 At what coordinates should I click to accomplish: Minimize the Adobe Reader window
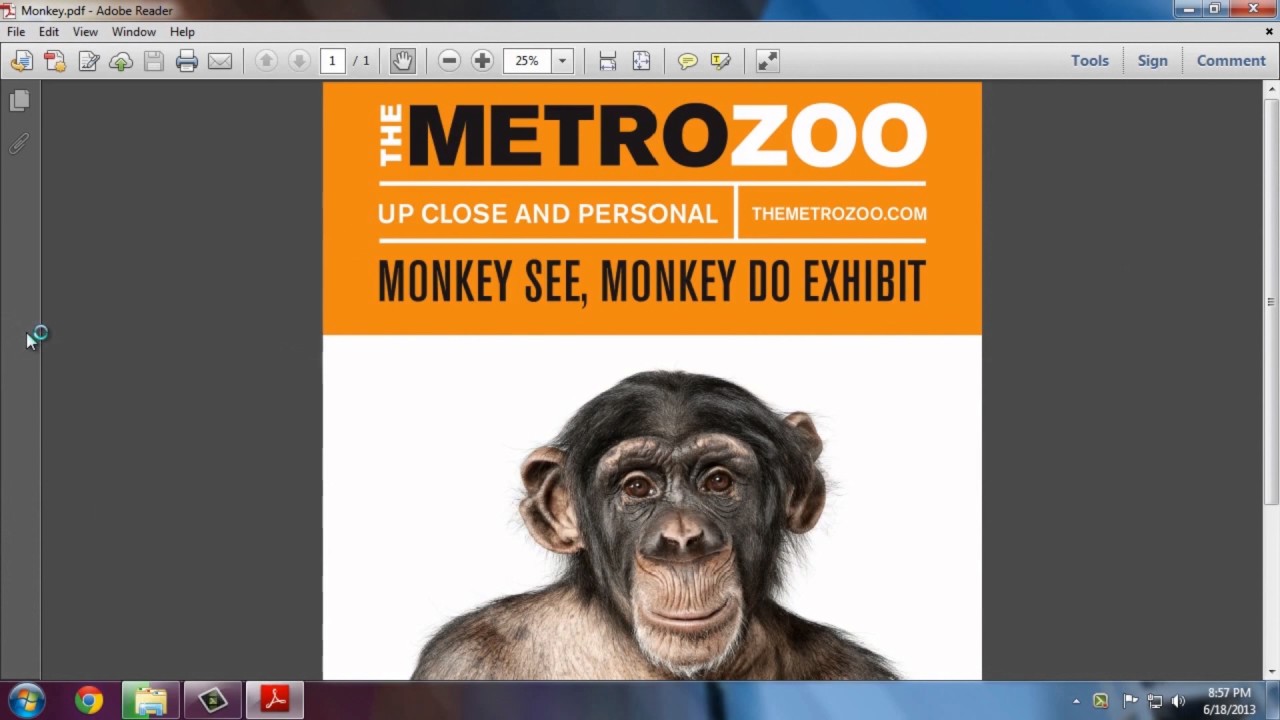click(1187, 9)
